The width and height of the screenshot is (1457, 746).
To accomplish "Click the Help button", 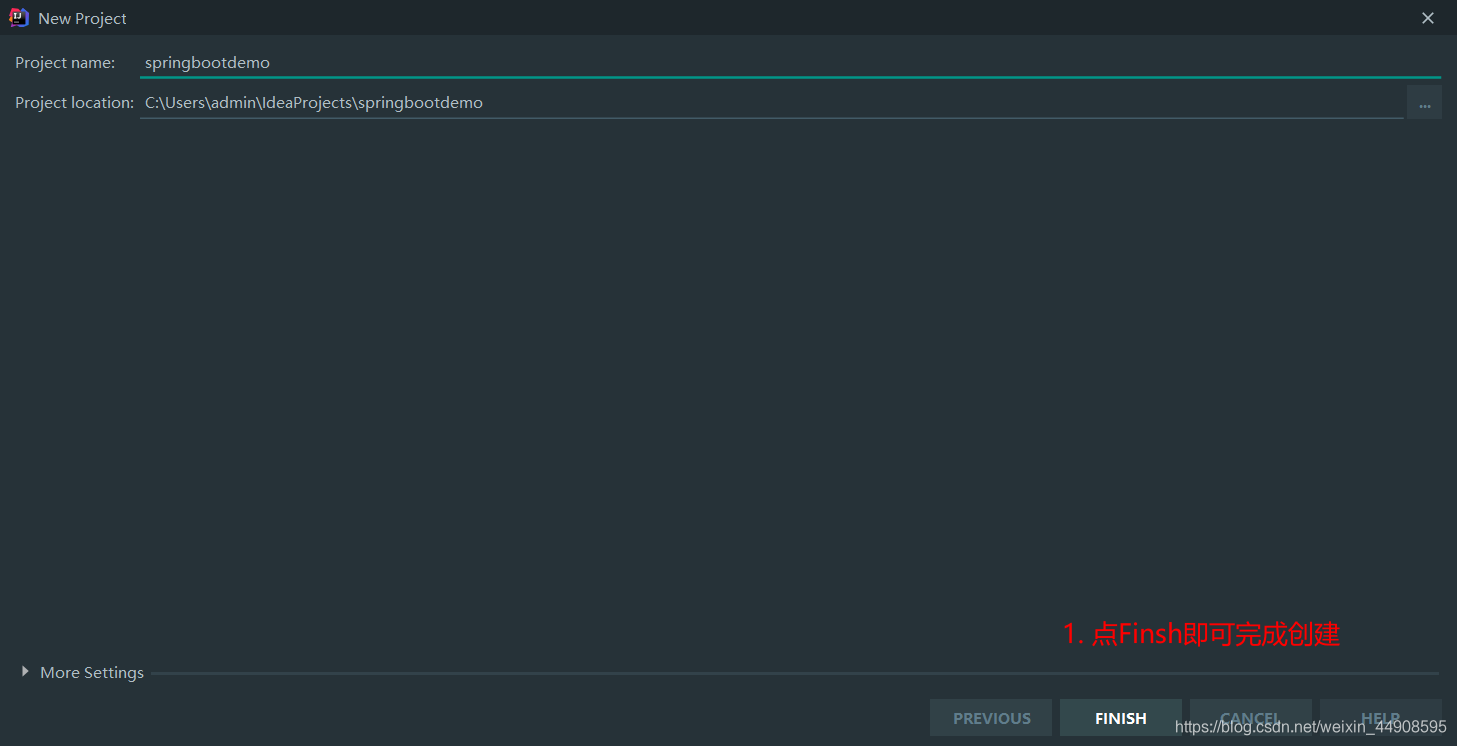I will (1381, 718).
